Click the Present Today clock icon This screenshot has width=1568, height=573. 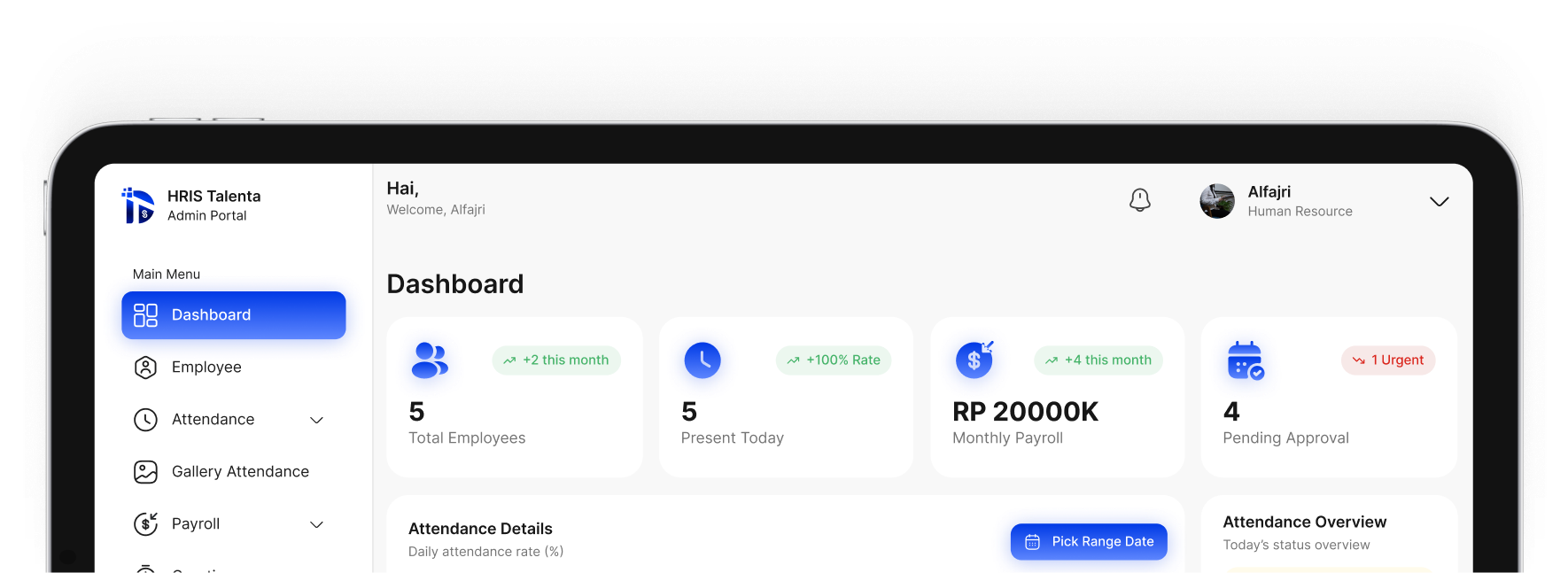tap(702, 360)
